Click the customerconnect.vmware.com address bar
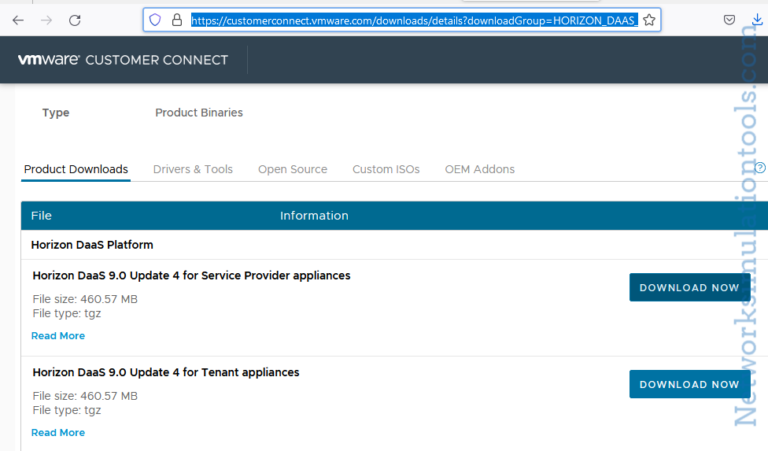 coord(412,20)
